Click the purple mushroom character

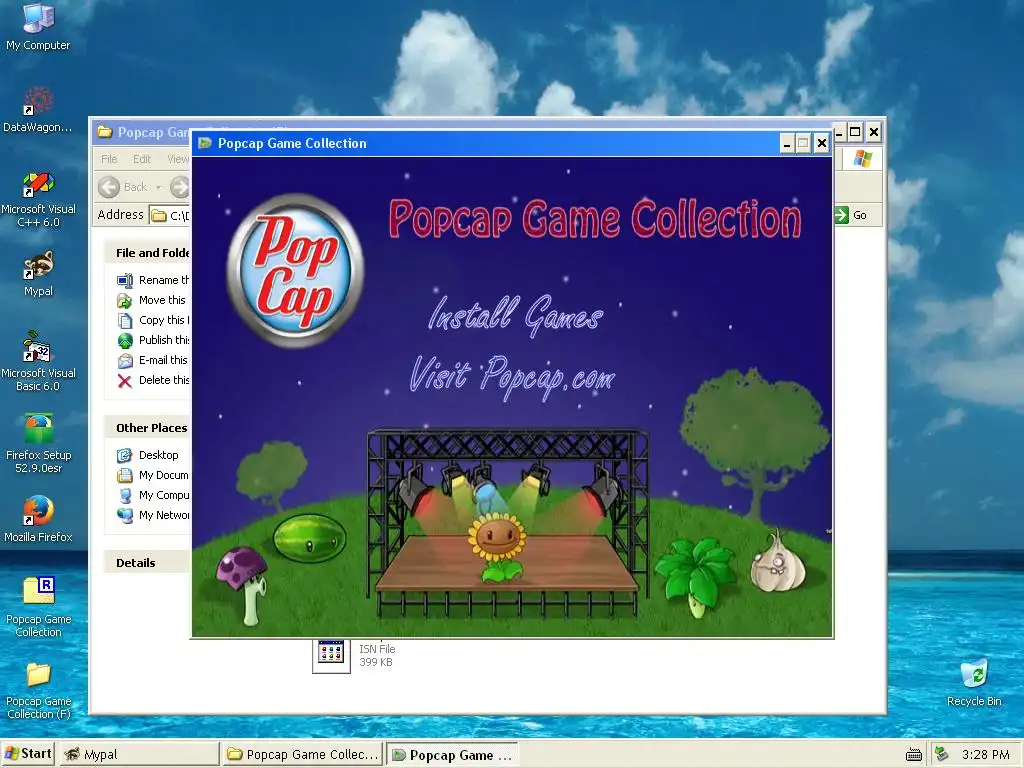click(x=243, y=584)
